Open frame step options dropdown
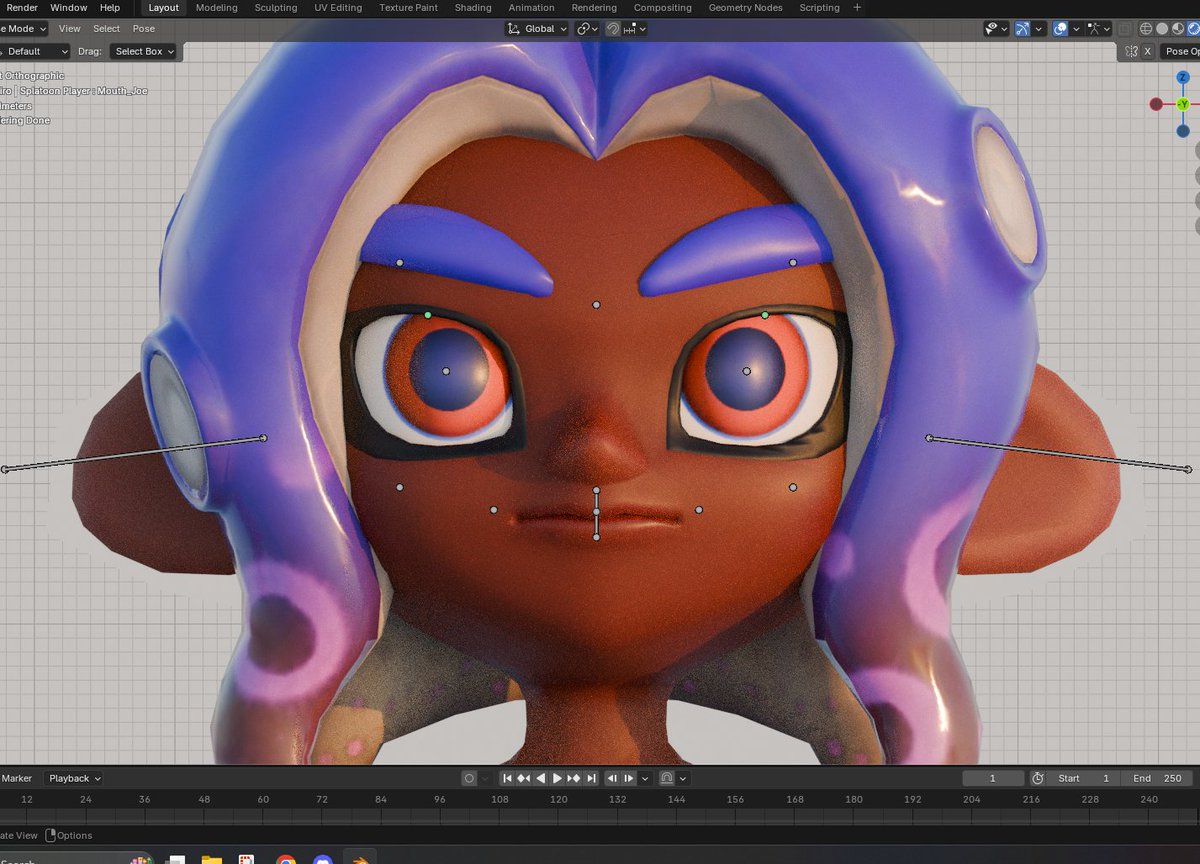Screen dimensions: 1200x864 coord(645,778)
